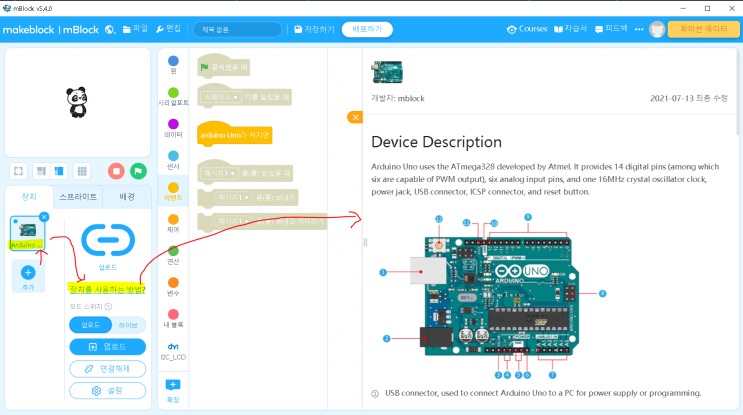This screenshot has height=415, width=743.
Task: Select small stage layout icon
Action: (42, 171)
